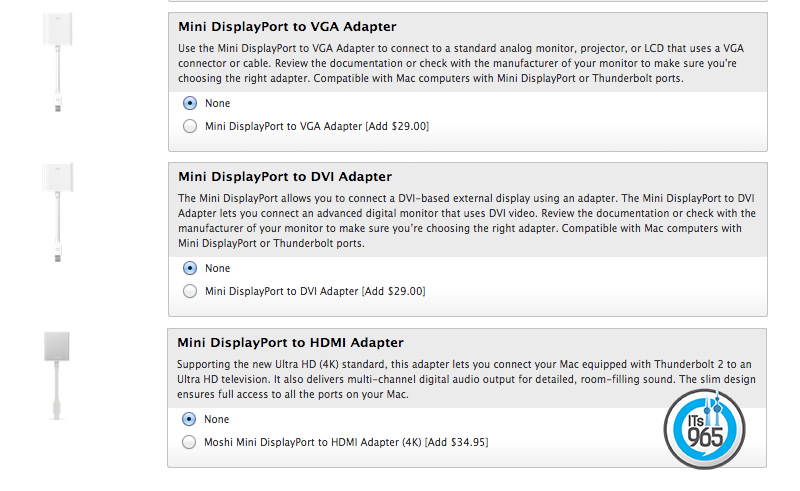Choose the Moshi HDMI Adapter (4K) radio button

click(x=190, y=442)
